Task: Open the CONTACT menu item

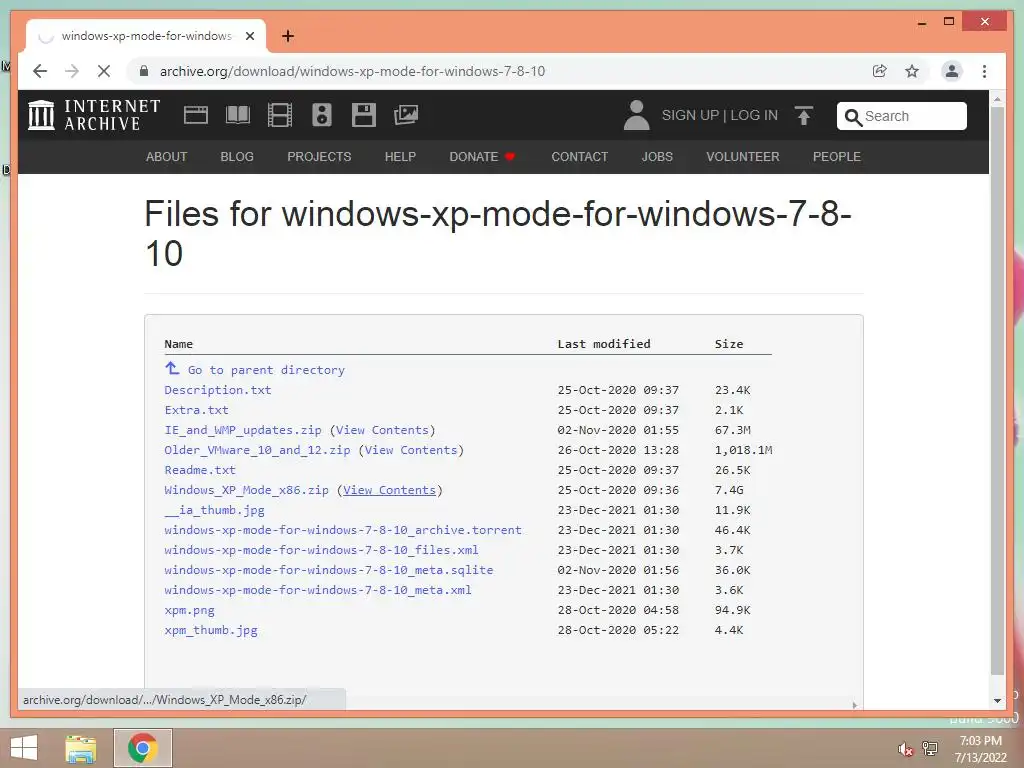Action: click(x=579, y=157)
